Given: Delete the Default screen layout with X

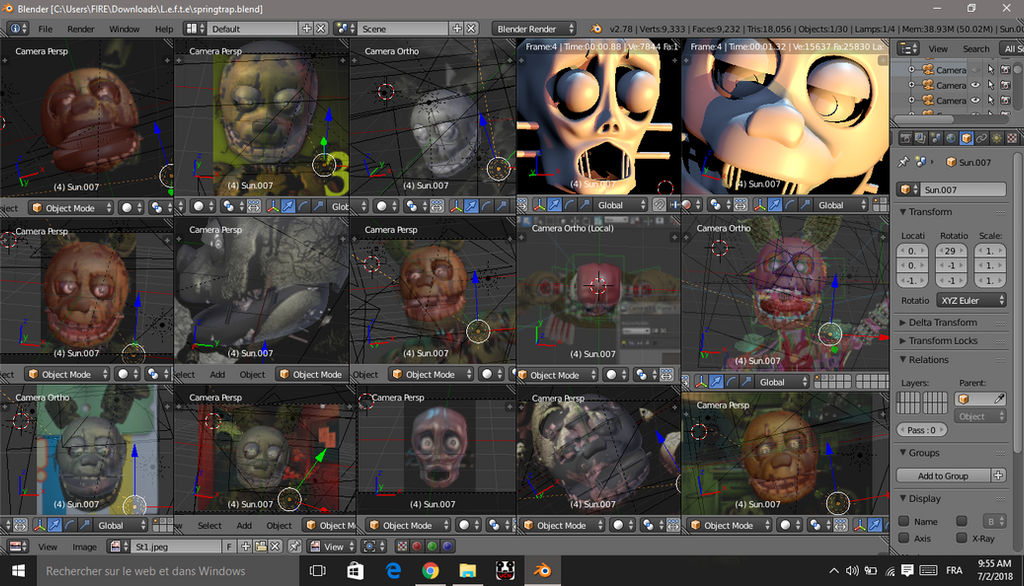Looking at the screenshot, I should pos(321,29).
